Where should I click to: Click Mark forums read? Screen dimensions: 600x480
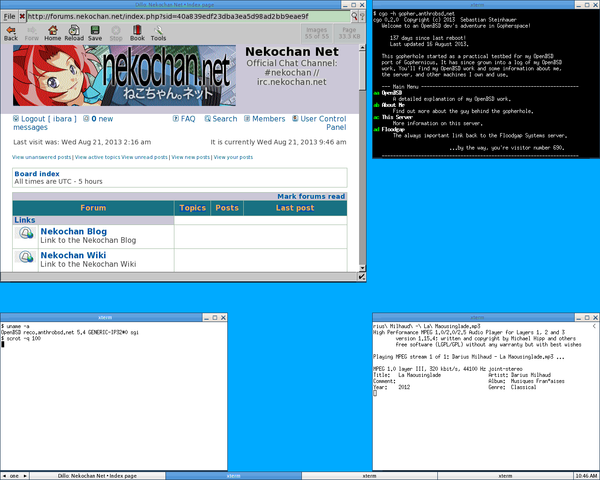[311, 196]
